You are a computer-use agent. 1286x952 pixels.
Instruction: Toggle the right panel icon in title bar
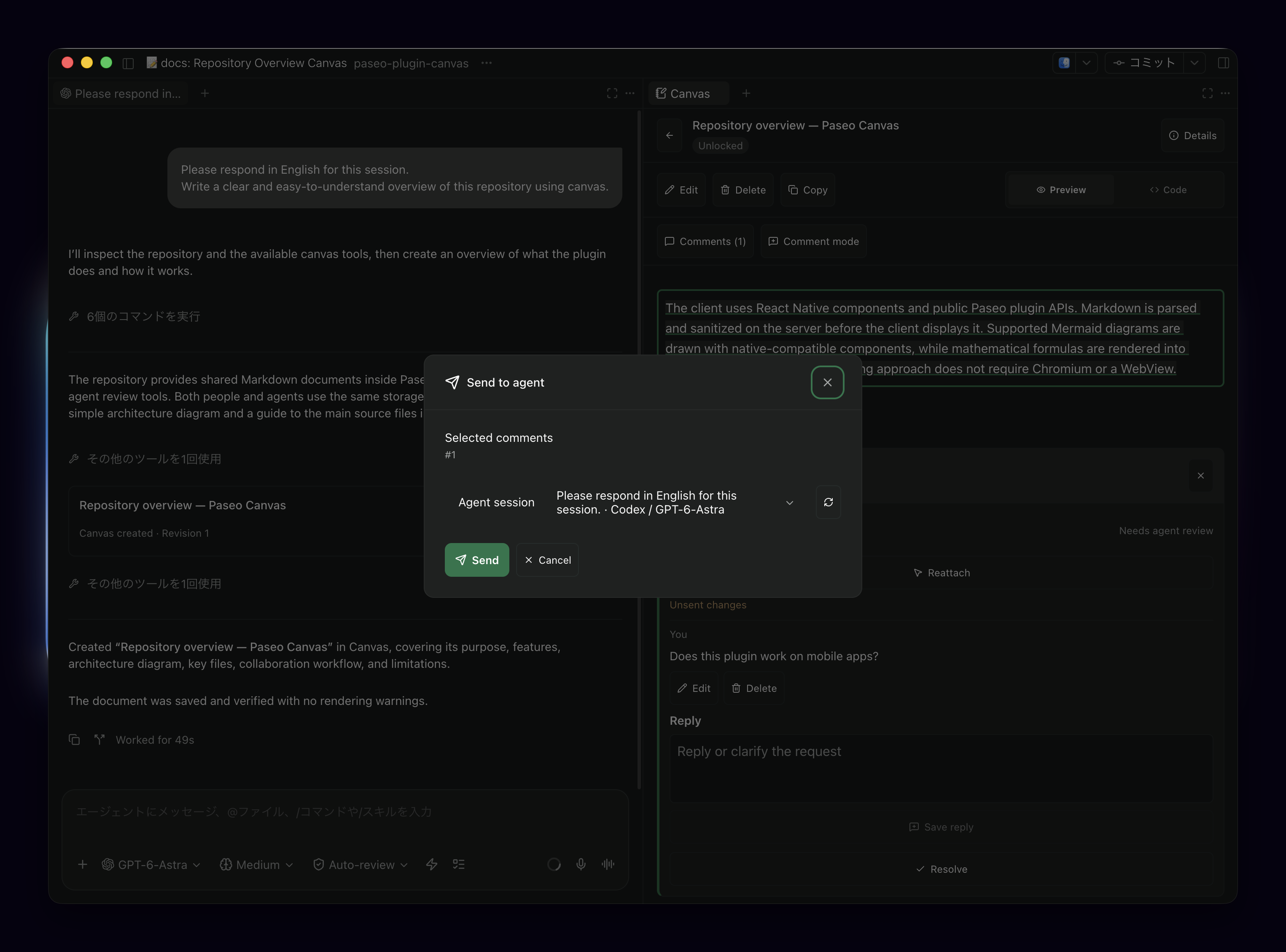(1223, 63)
